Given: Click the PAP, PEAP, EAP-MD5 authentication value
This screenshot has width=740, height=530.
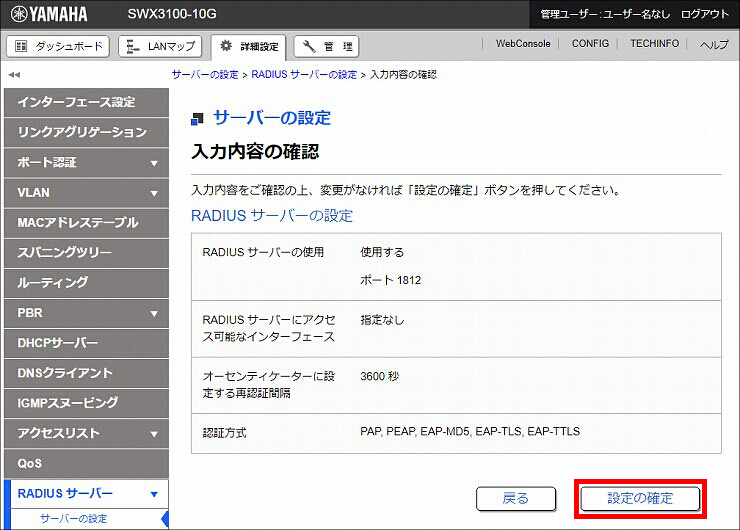Looking at the screenshot, I should click(470, 431).
